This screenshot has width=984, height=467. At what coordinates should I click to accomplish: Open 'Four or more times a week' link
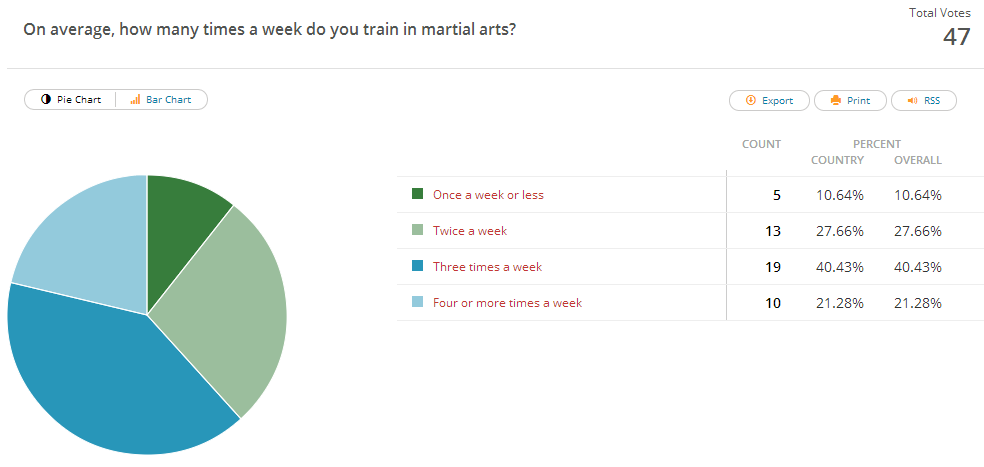point(507,303)
